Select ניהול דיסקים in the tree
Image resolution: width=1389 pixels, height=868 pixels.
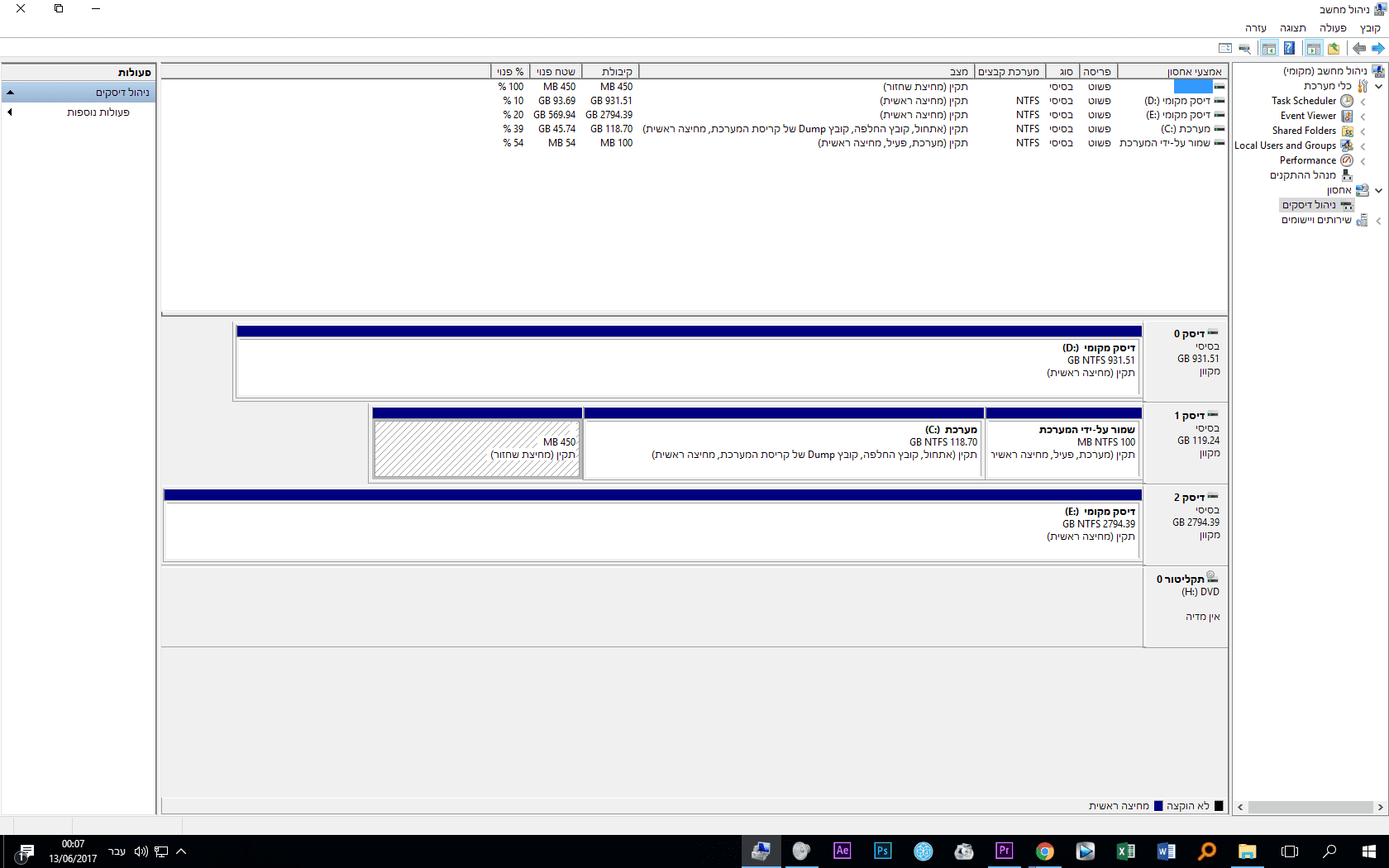tap(1309, 205)
